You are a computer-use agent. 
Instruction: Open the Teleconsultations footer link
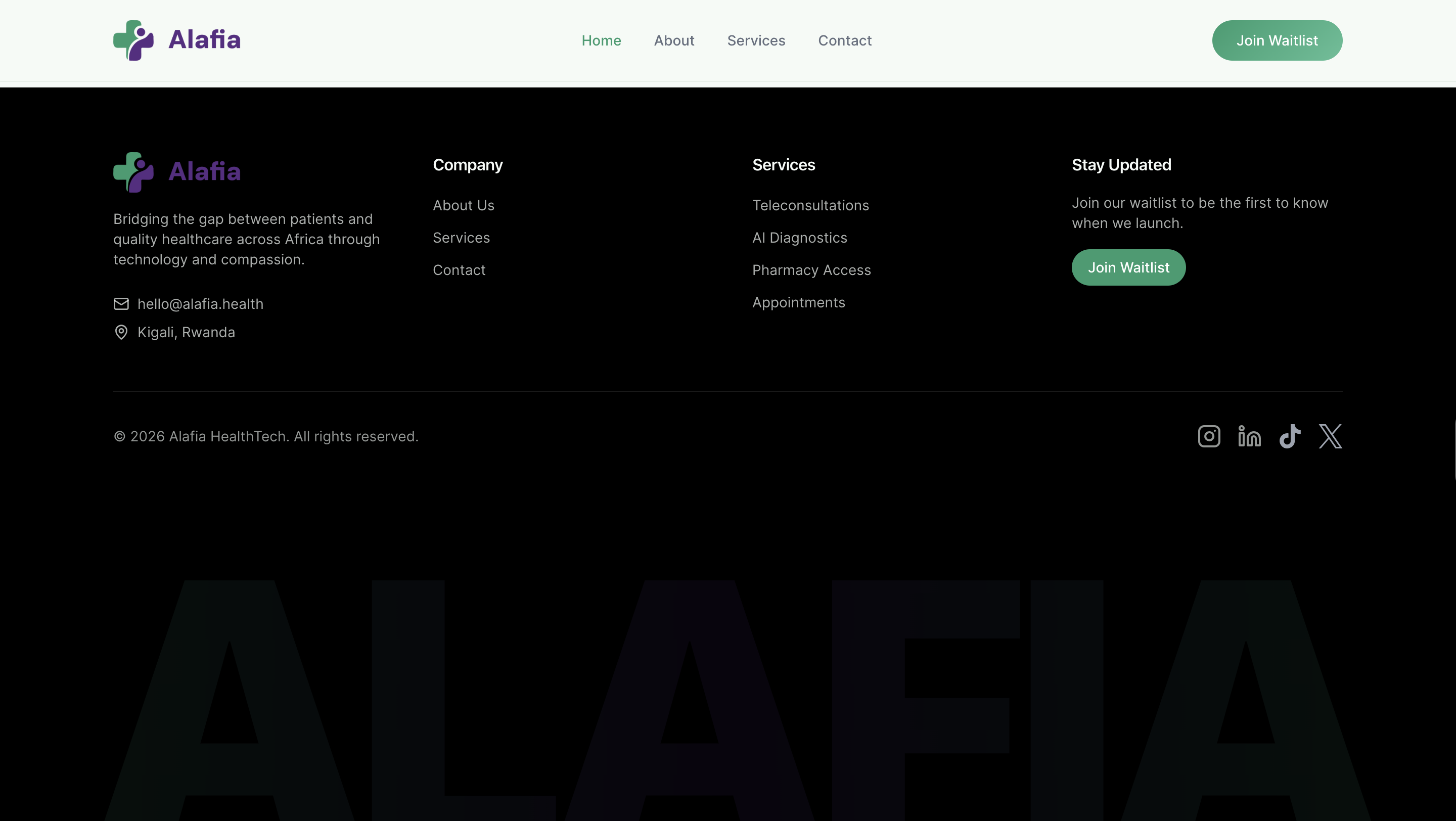coord(810,205)
